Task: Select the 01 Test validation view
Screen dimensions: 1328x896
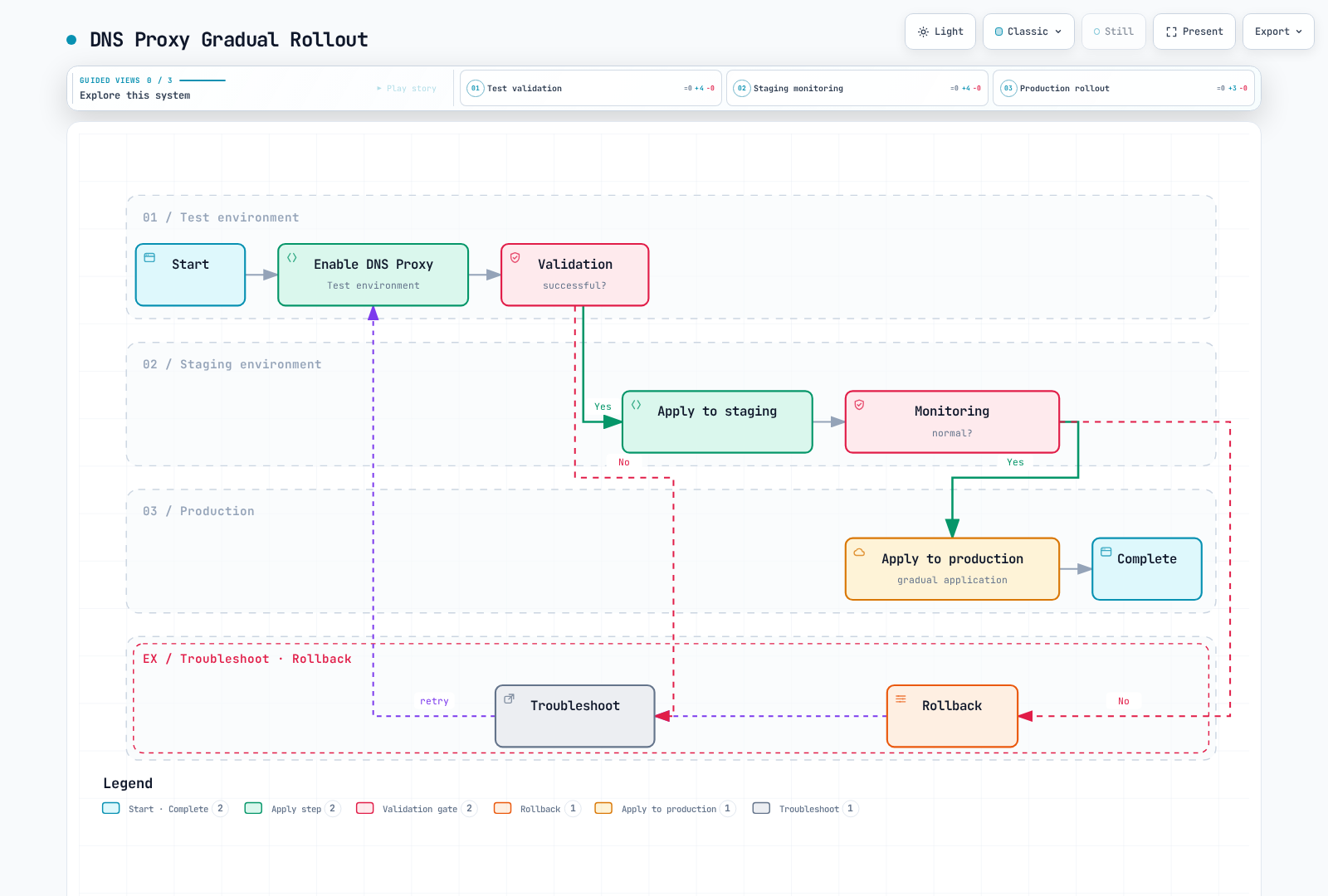Action: [591, 88]
